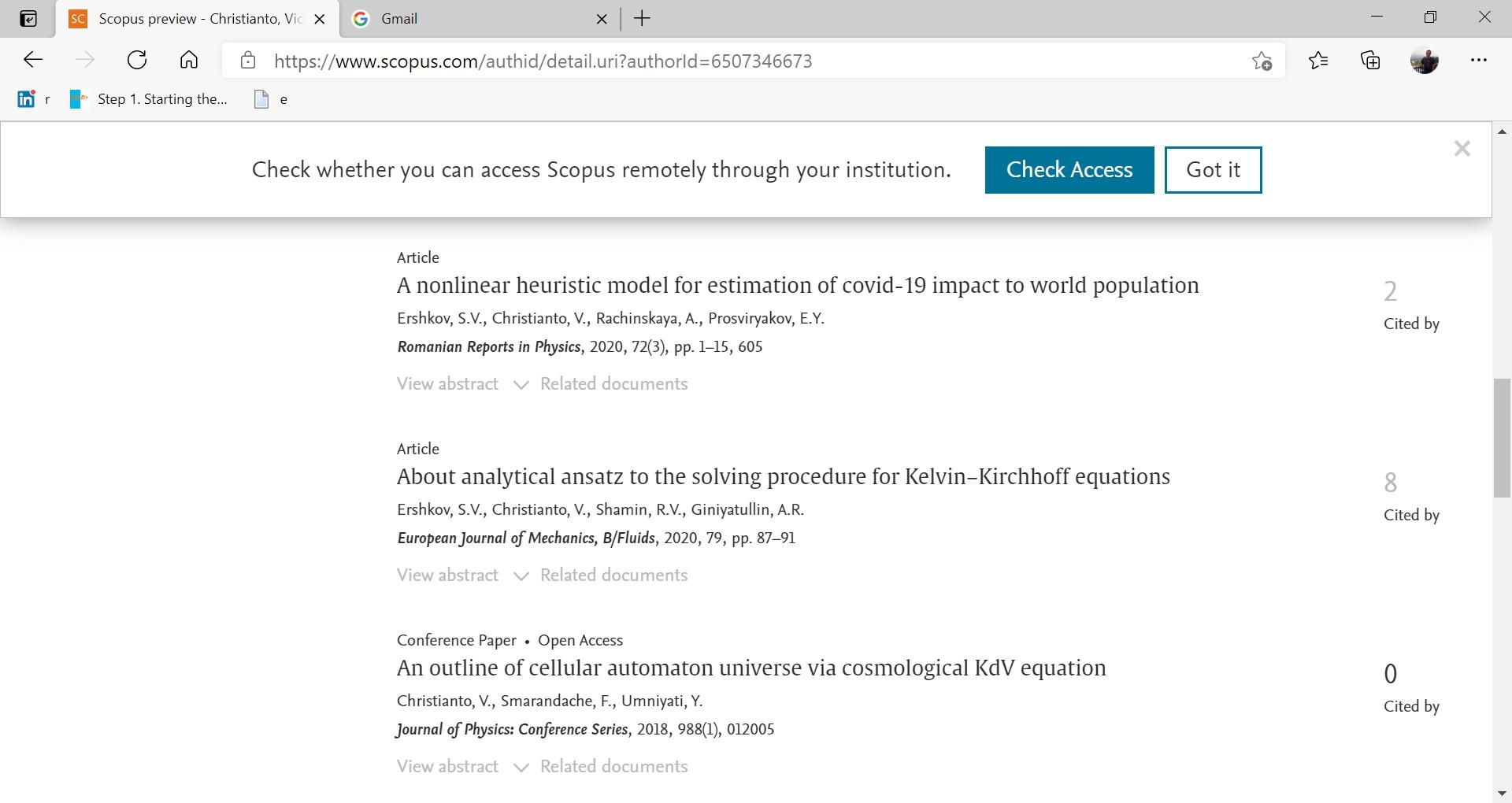The width and height of the screenshot is (1512, 803).
Task: Open the favorites list icon
Action: click(1318, 60)
